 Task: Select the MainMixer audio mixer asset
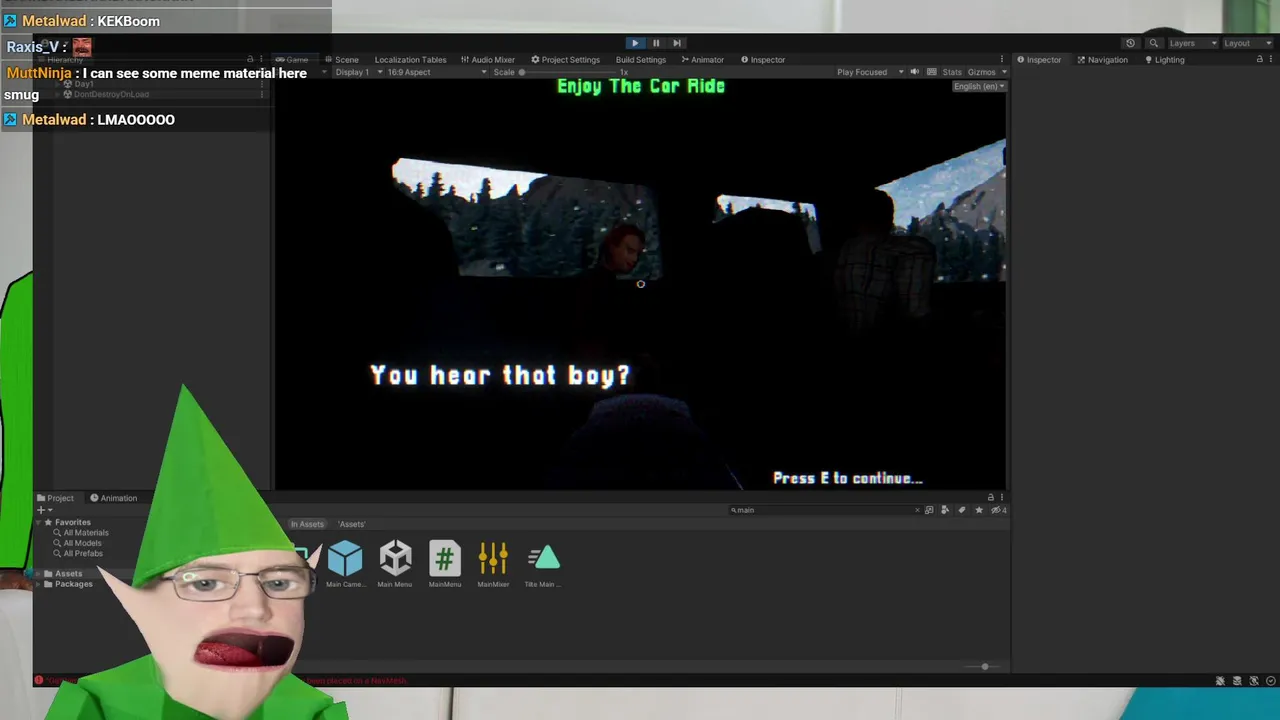[x=493, y=565]
